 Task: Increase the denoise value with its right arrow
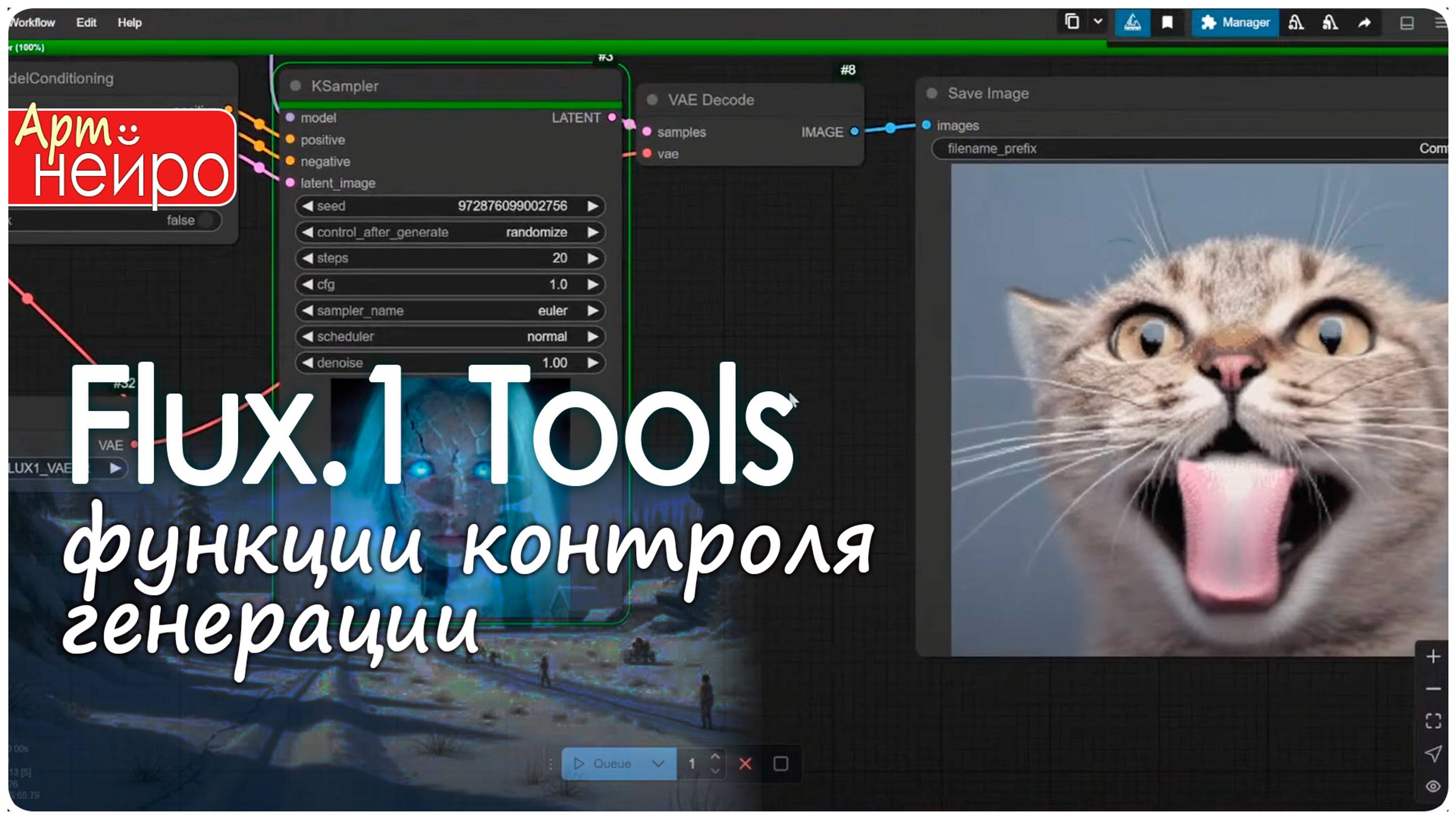point(593,363)
